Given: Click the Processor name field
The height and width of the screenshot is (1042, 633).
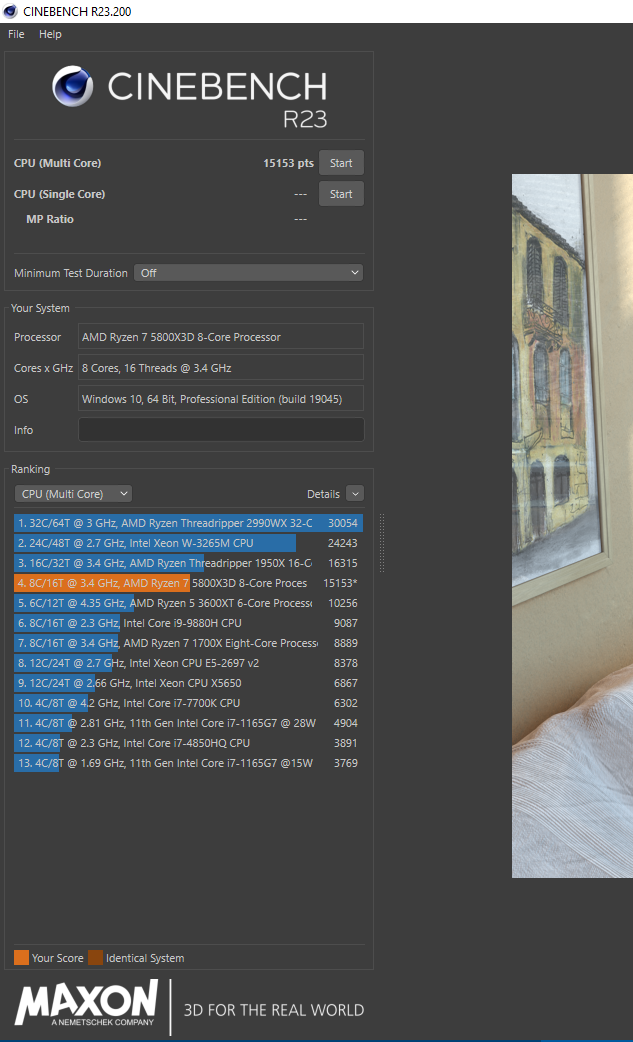Looking at the screenshot, I should point(221,336).
